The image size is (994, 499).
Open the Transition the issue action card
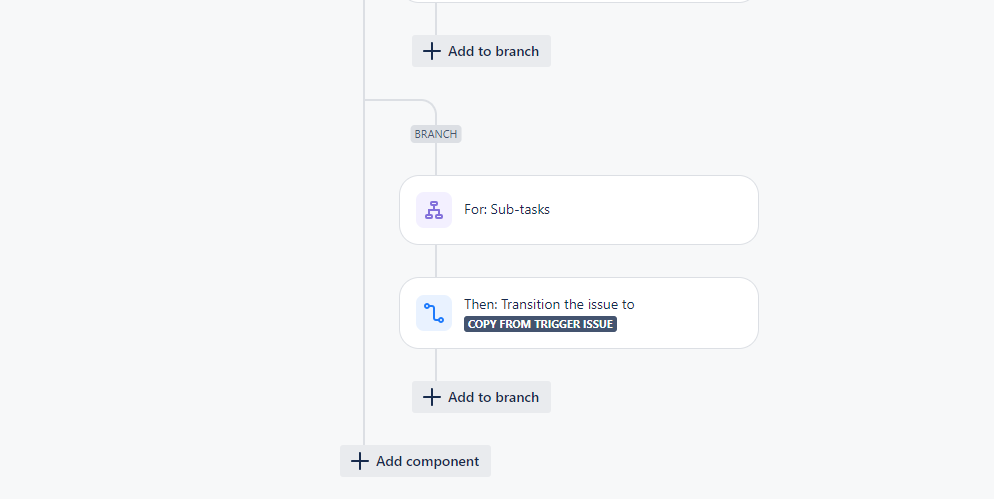coord(579,313)
